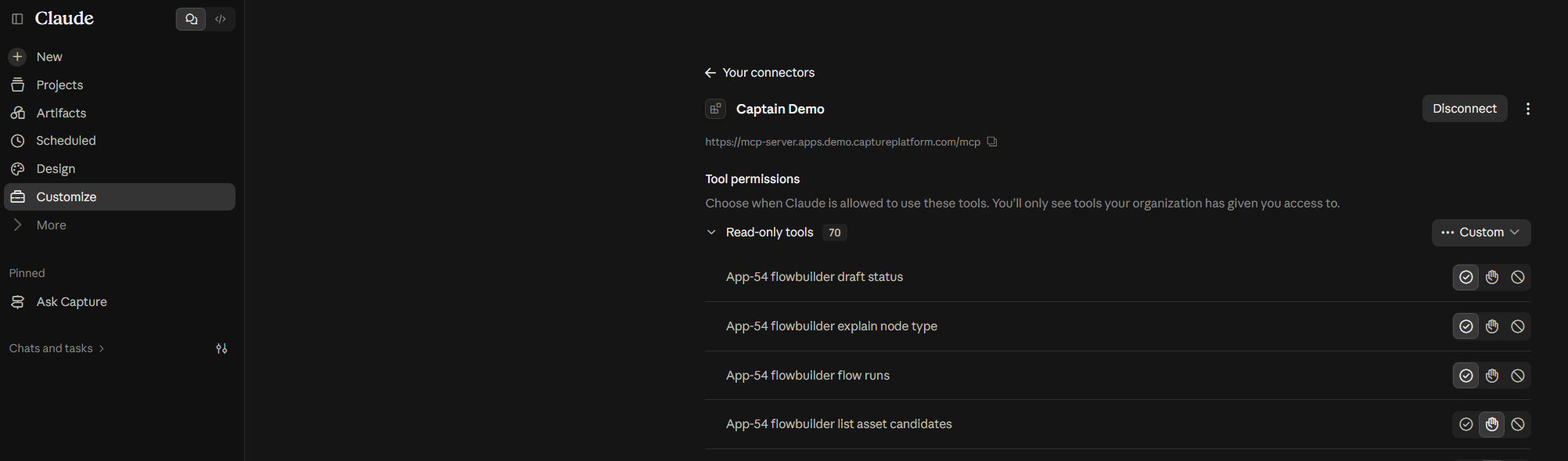This screenshot has width=1568, height=461.
Task: Click the Tool permissions heading
Action: (753, 179)
